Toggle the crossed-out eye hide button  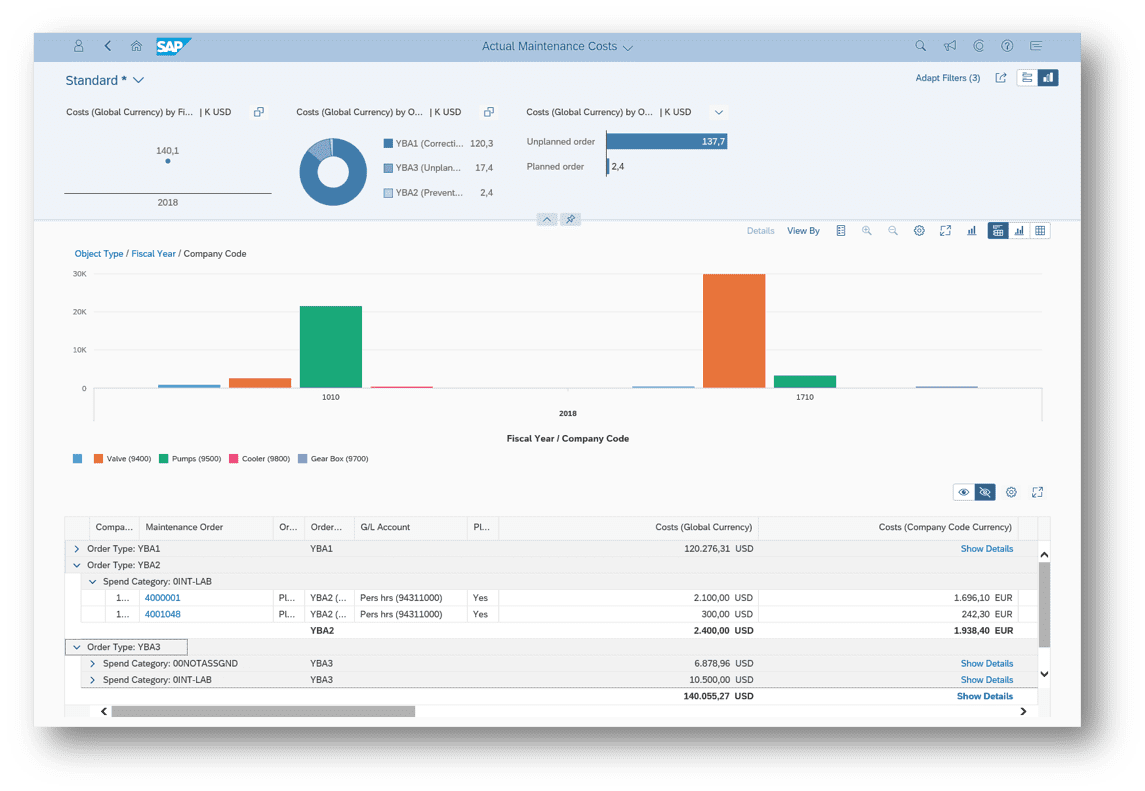tap(985, 492)
